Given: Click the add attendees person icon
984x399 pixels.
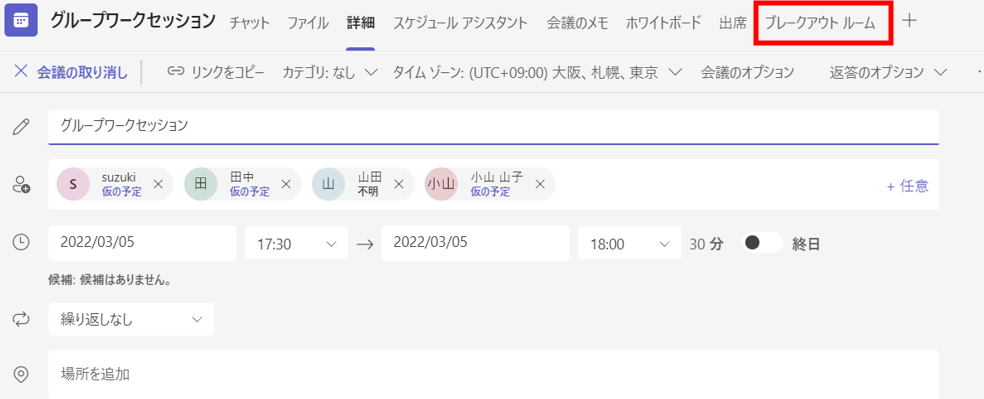Looking at the screenshot, I should pyautogui.click(x=21, y=185).
